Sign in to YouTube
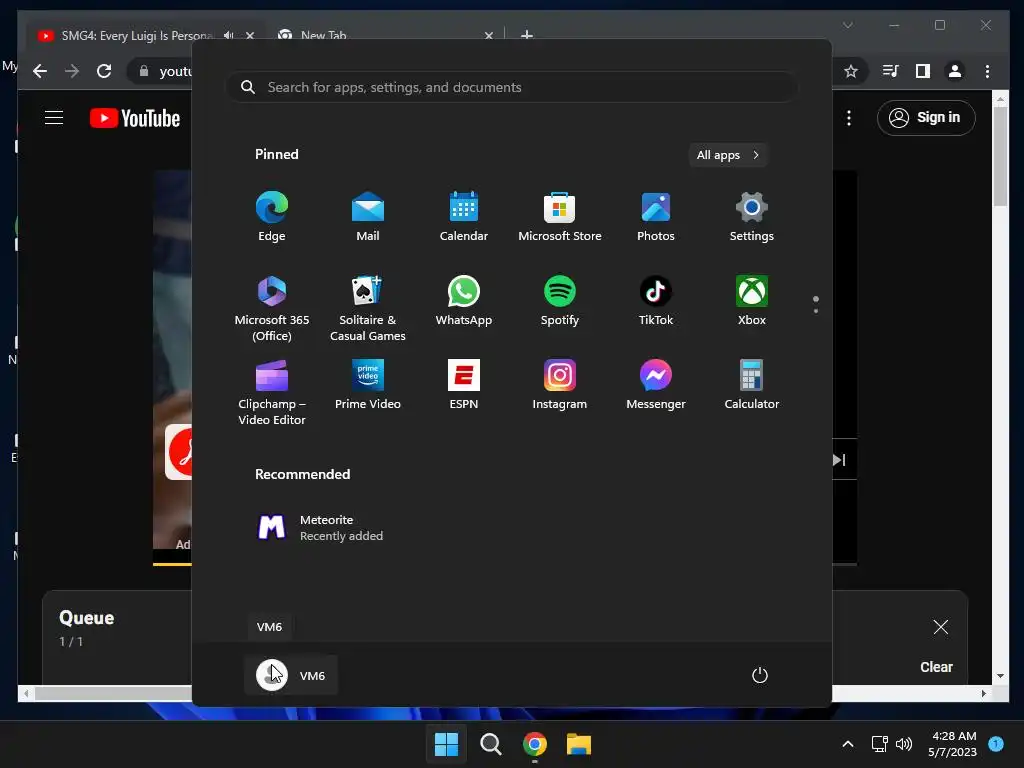Screen dimensions: 1024x768 point(926,118)
